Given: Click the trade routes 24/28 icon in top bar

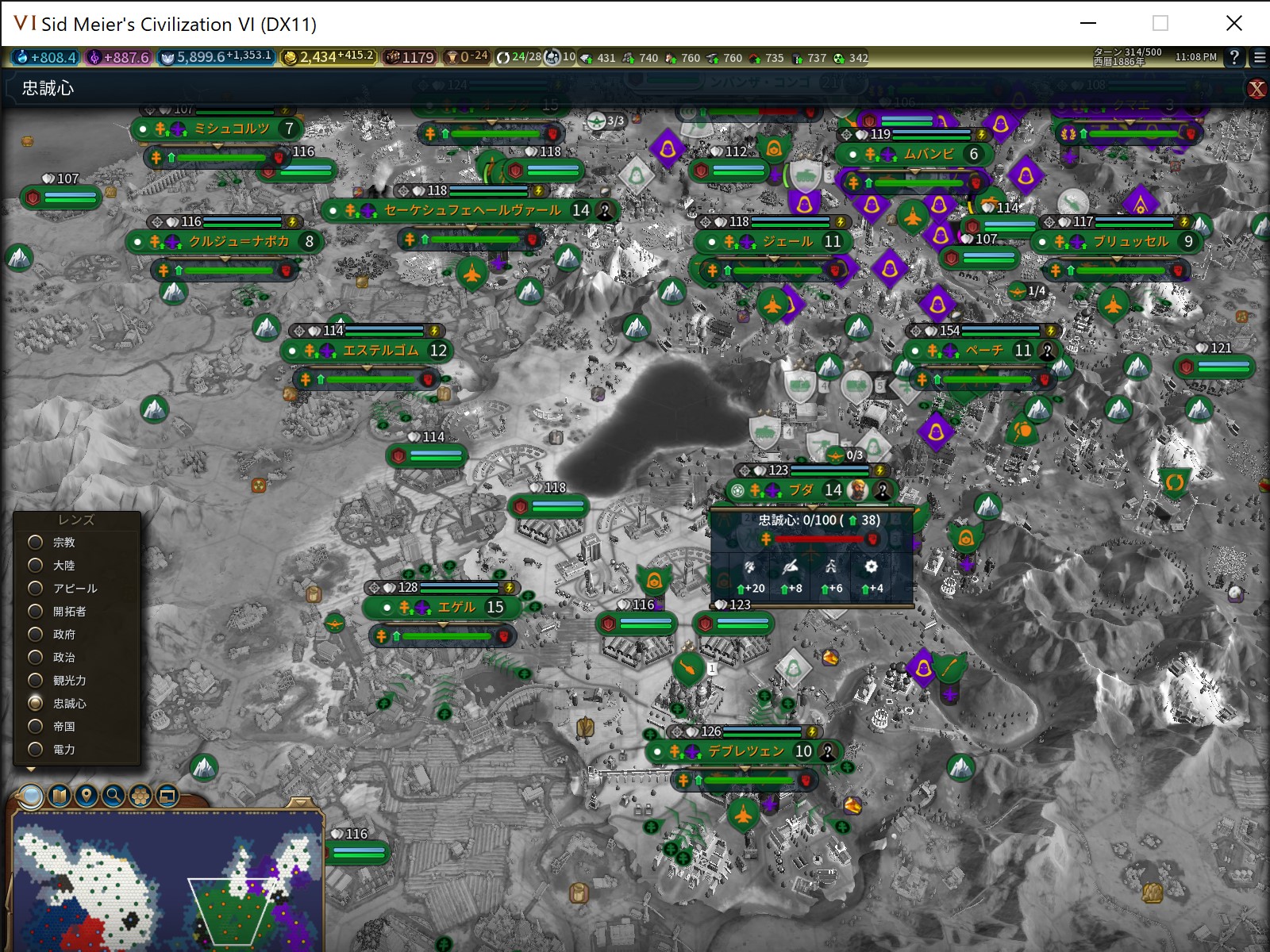Looking at the screenshot, I should (506, 57).
